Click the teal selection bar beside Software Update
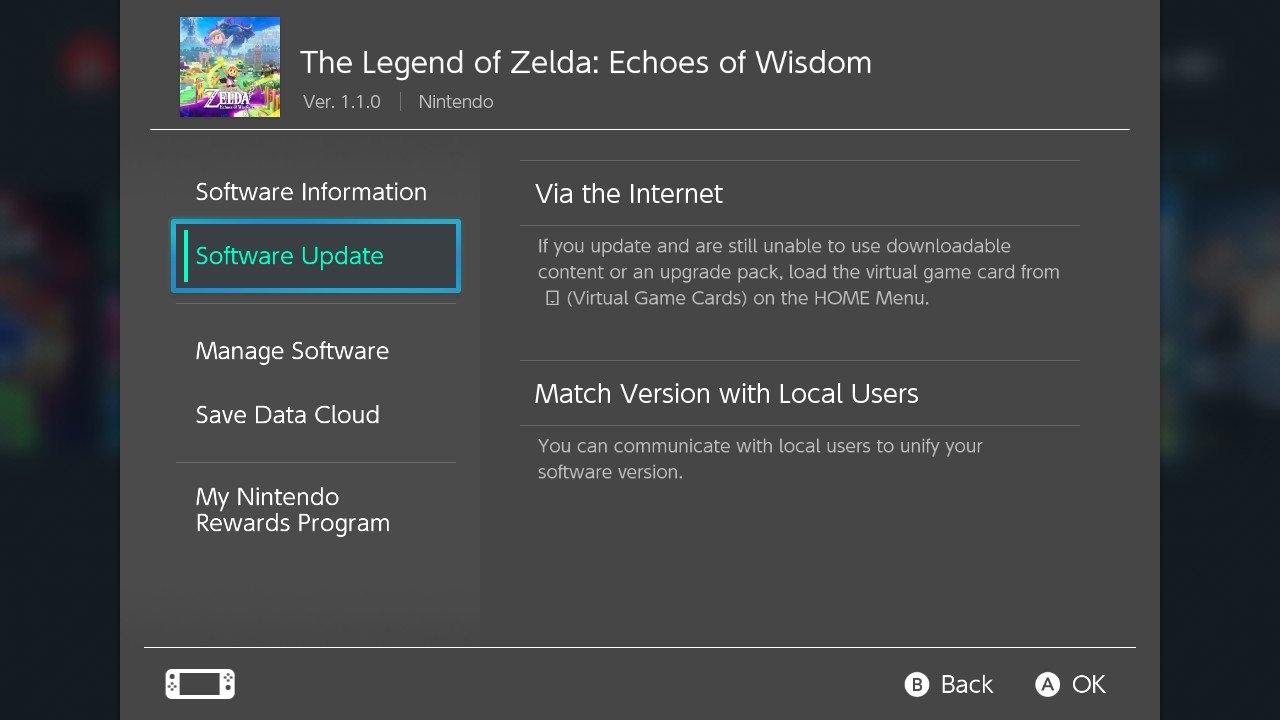 186,256
